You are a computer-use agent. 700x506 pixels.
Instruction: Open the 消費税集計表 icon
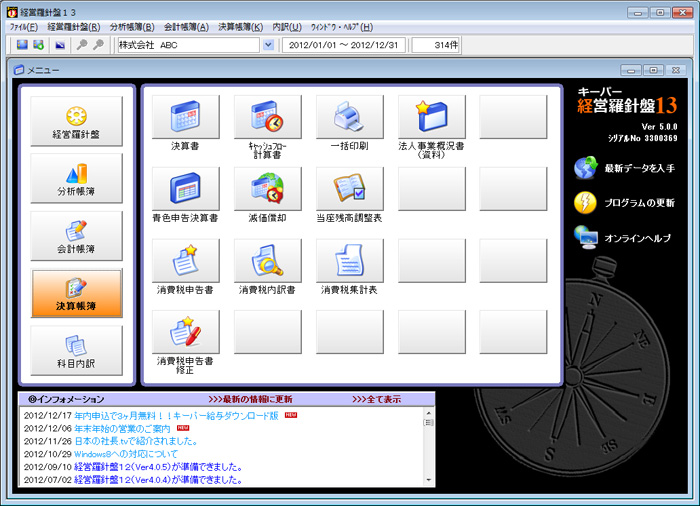350,260
